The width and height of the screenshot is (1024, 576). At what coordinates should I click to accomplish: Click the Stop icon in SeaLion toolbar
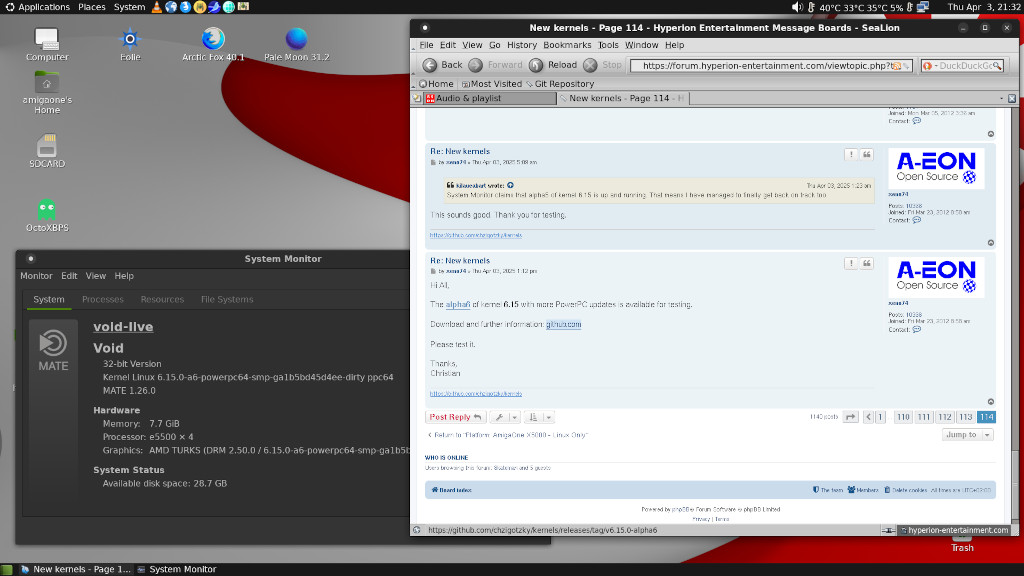[590, 65]
